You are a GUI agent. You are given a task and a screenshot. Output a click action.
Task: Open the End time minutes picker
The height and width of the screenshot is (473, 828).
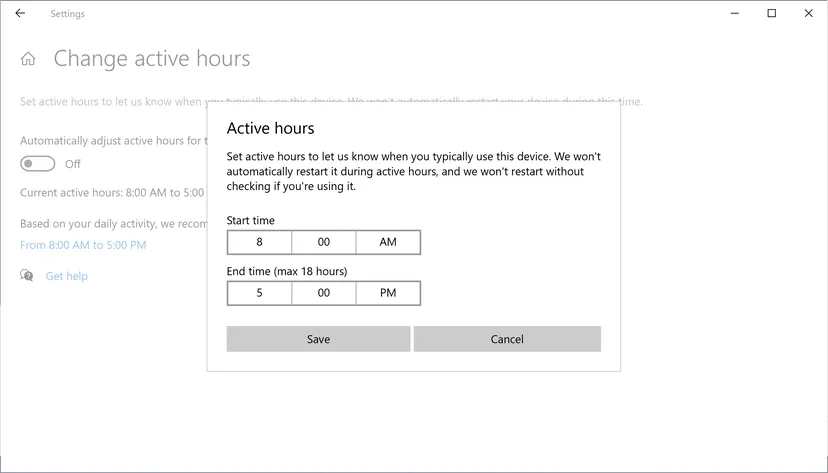323,293
